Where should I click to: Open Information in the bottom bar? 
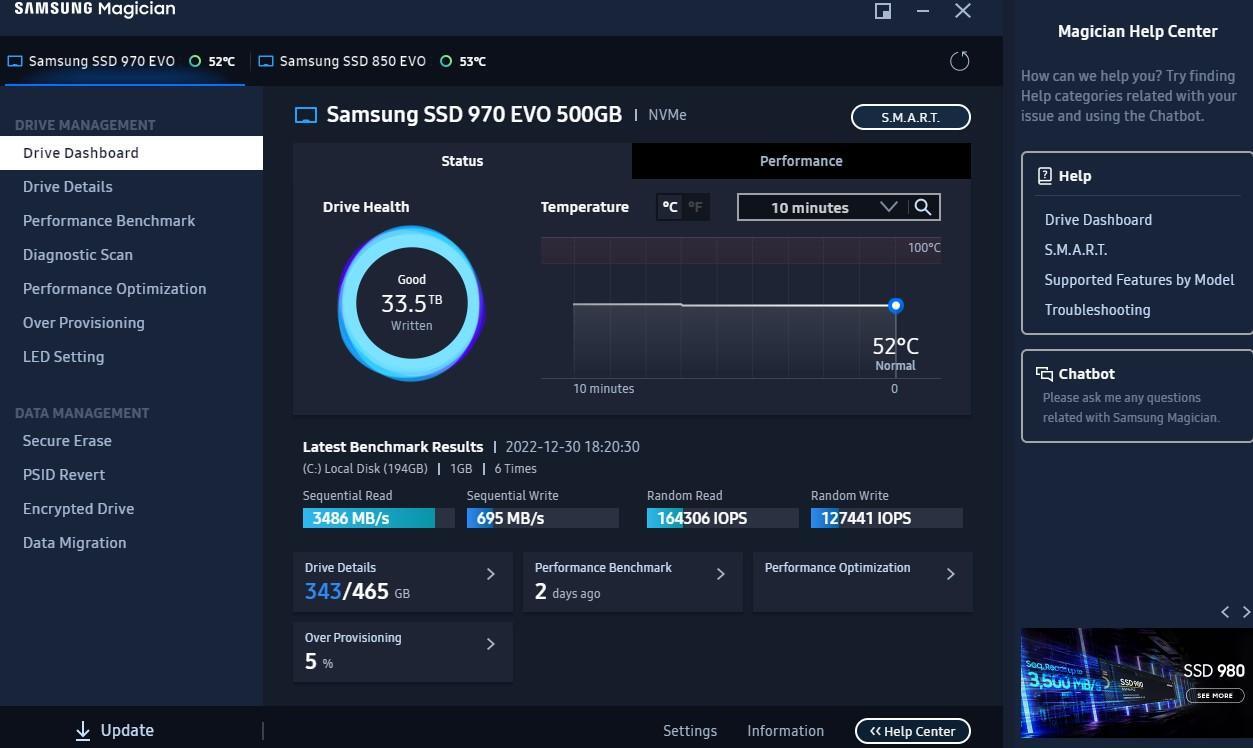pos(785,731)
